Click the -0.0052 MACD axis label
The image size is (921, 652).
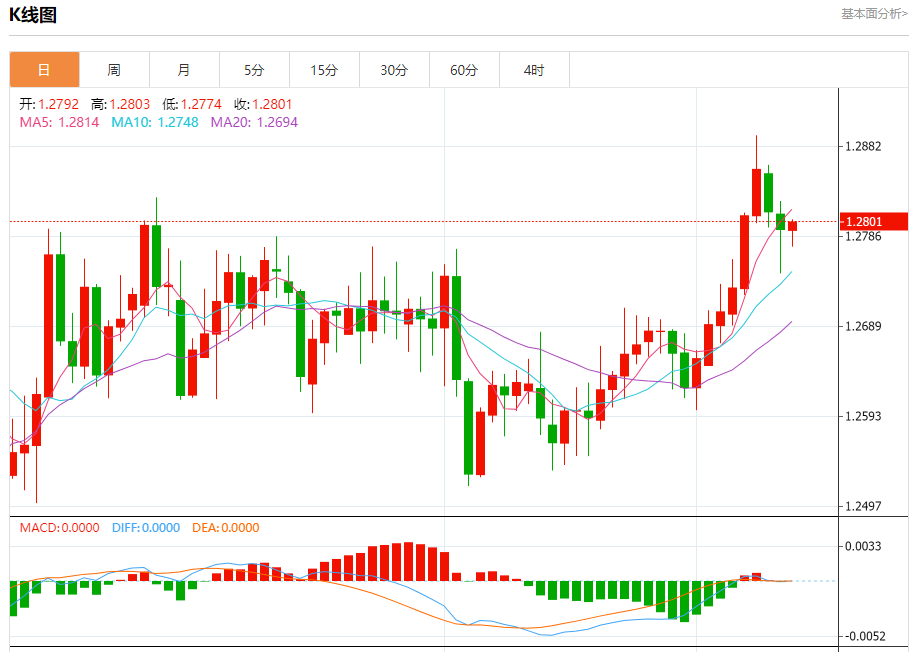tap(863, 636)
